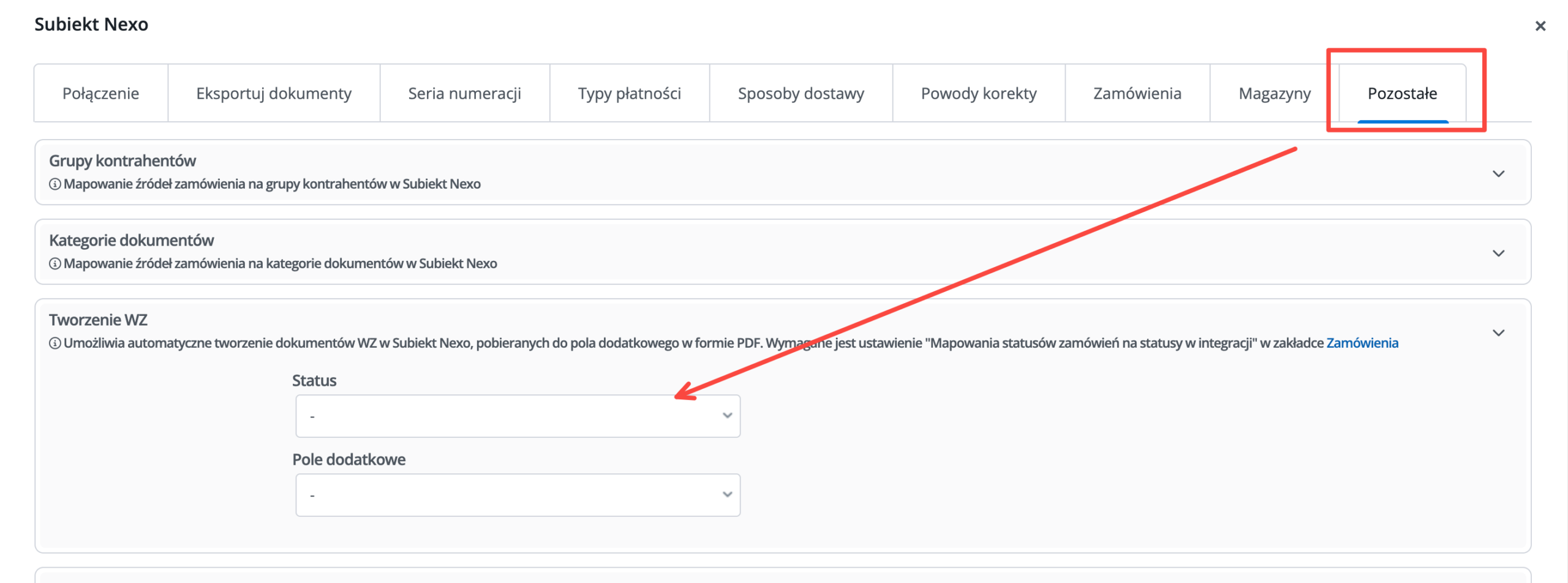Click info icon beside Kategorie dokumentów description

click(x=55, y=264)
